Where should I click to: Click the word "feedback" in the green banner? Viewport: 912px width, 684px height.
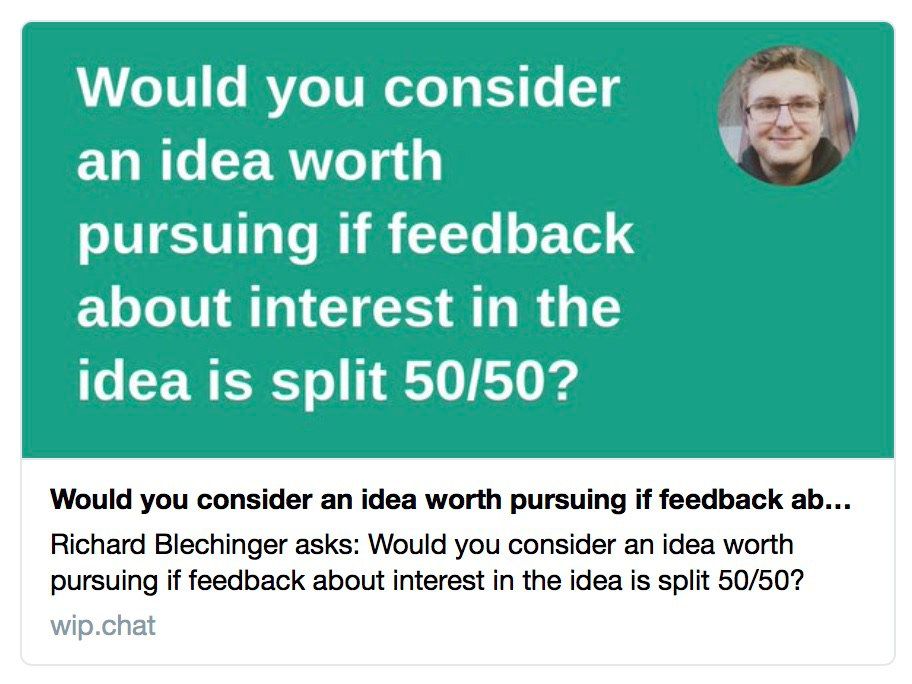511,234
